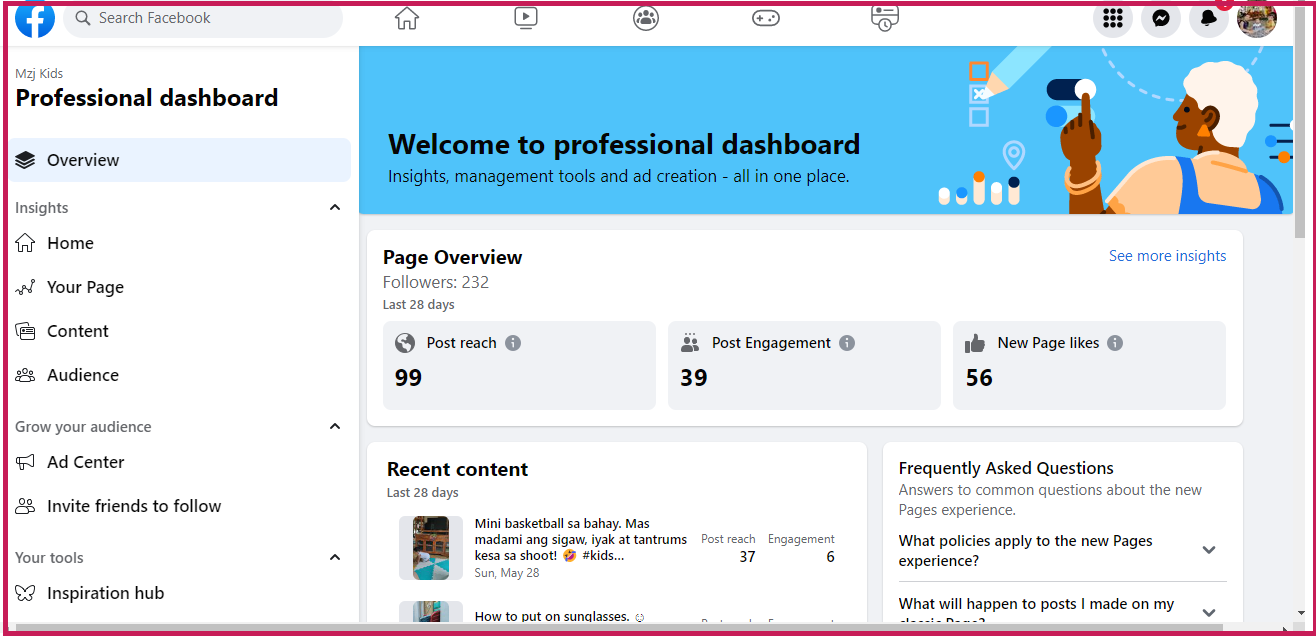
Task: Select Overview in the sidebar
Action: (180, 160)
